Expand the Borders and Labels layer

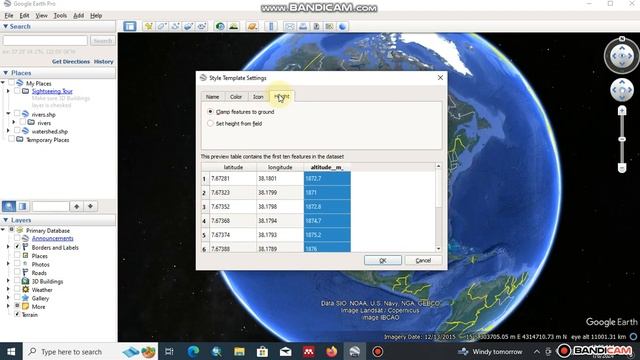click(8, 247)
